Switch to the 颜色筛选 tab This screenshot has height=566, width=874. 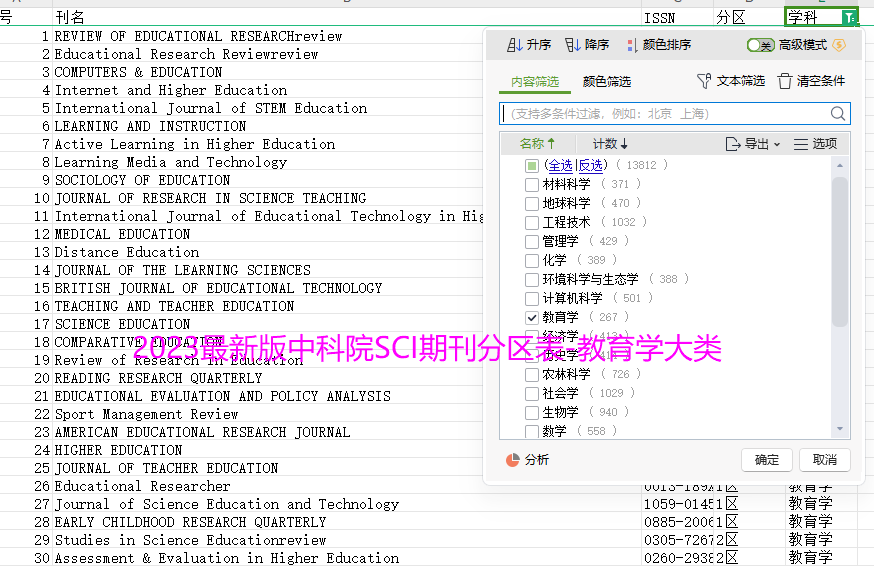[606, 81]
